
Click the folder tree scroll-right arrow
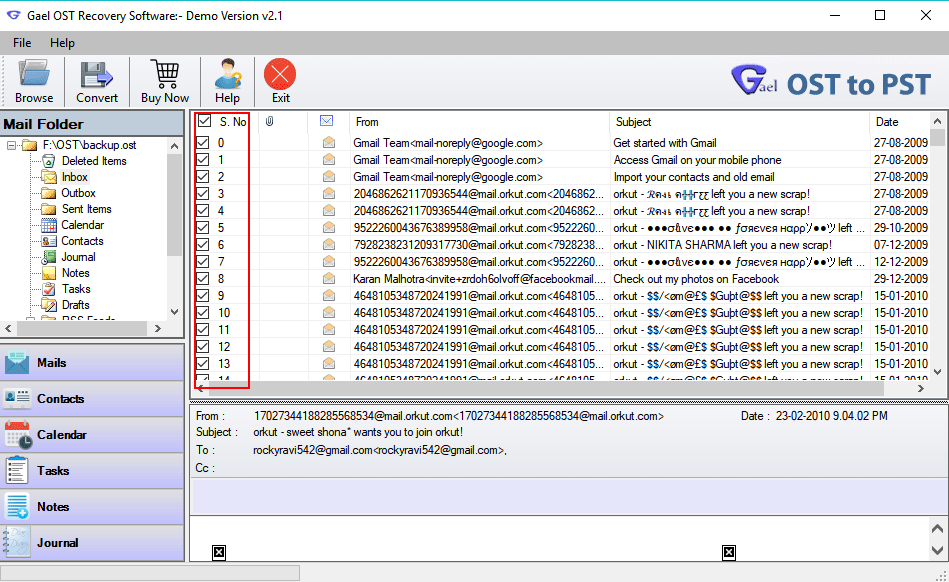point(158,329)
